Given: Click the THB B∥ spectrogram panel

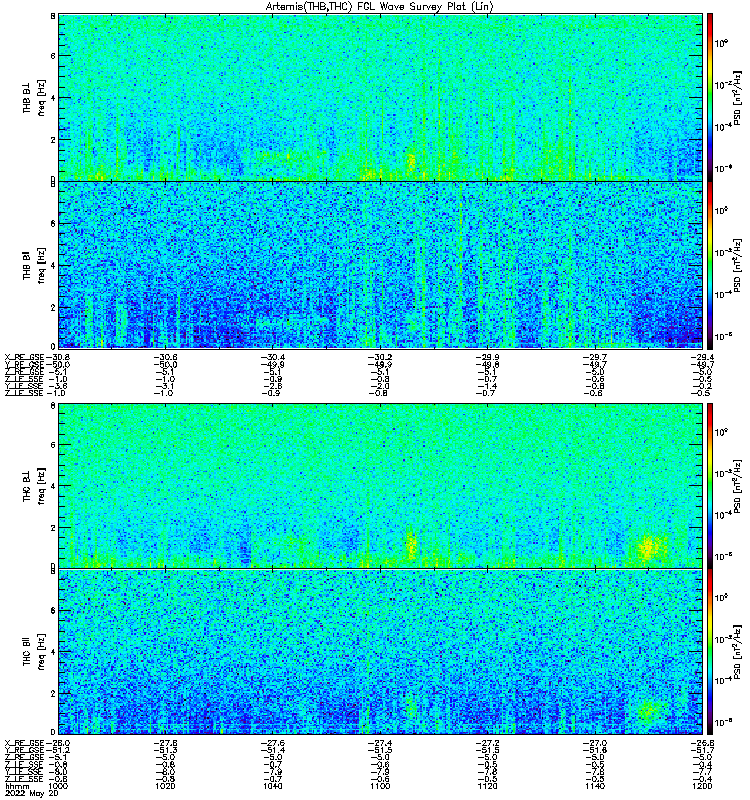Looking at the screenshot, I should click(x=381, y=265).
